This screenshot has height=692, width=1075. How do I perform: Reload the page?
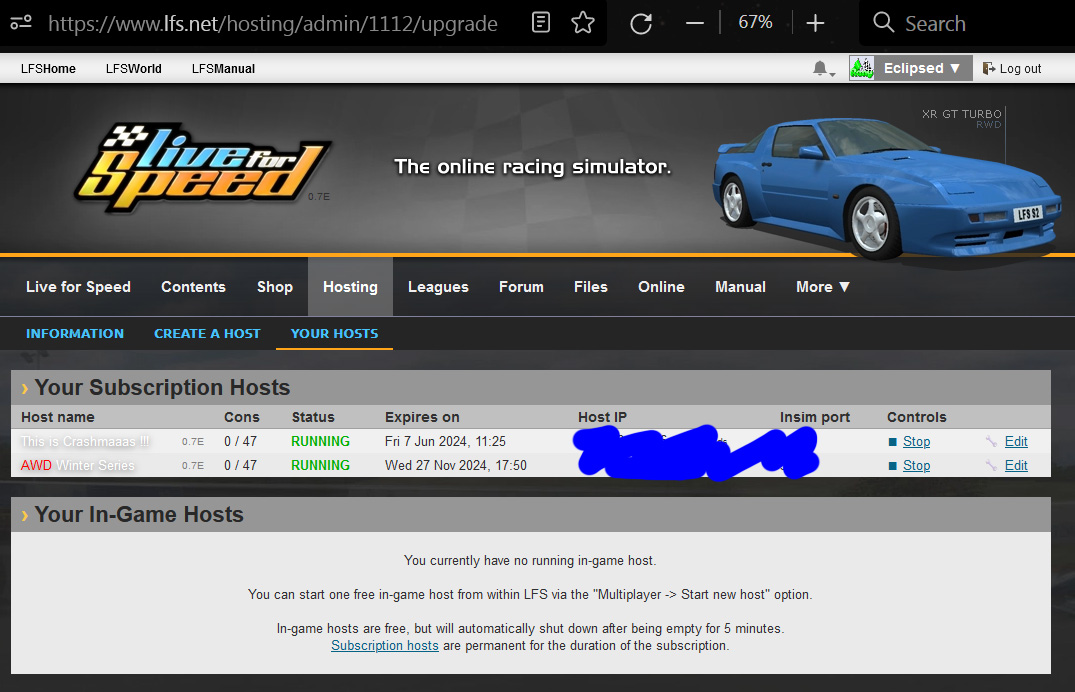click(x=641, y=23)
